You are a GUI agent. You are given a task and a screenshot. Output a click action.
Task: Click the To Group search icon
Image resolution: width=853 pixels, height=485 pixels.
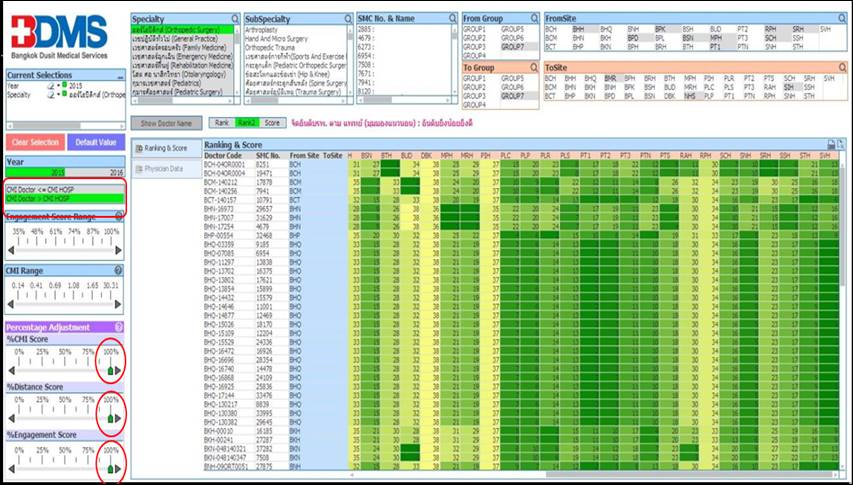[x=535, y=66]
